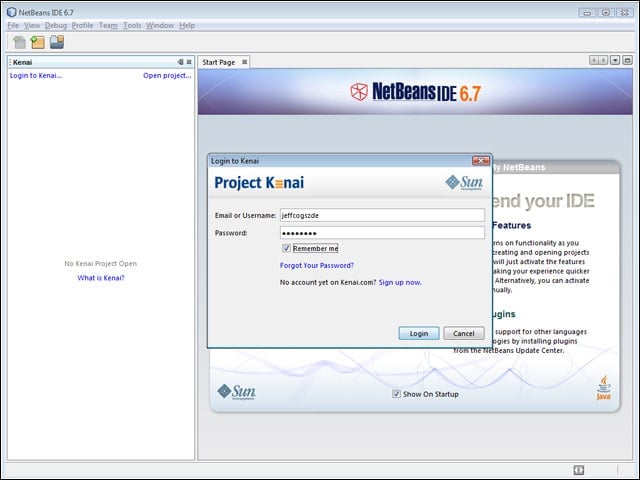
Task: Open the documents list dropdown arrow
Action: (615, 60)
